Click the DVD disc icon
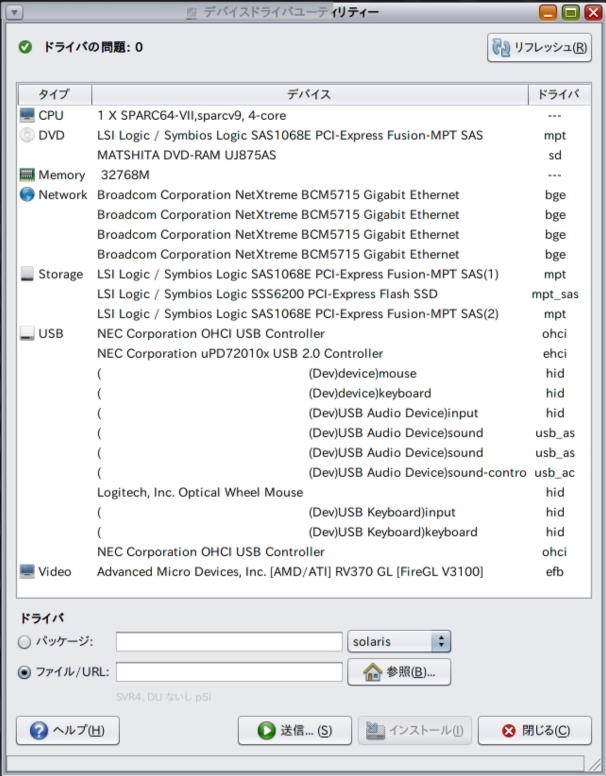This screenshot has height=776, width=606. tap(26, 135)
